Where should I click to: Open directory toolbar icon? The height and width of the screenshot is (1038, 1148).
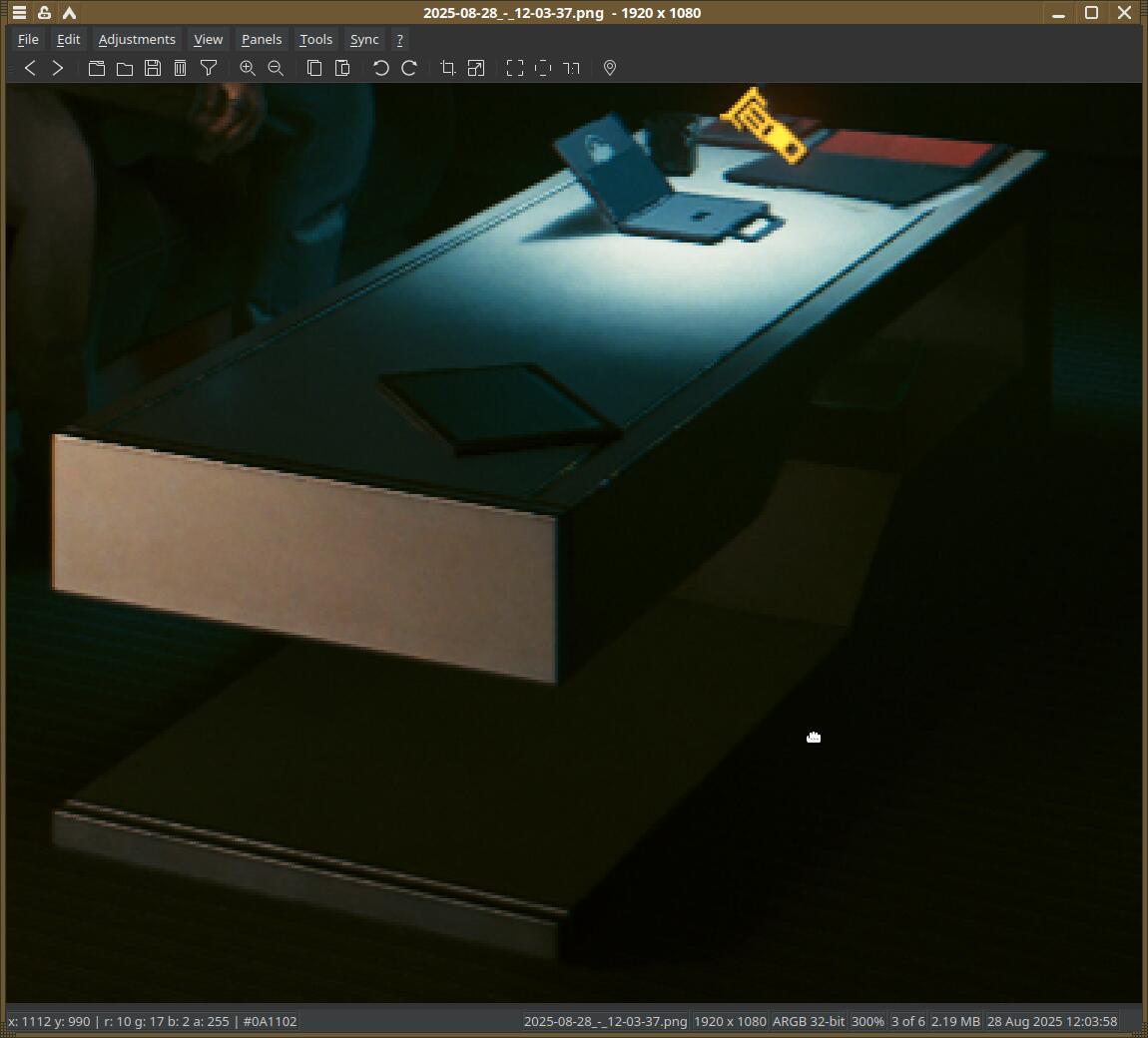(97, 68)
